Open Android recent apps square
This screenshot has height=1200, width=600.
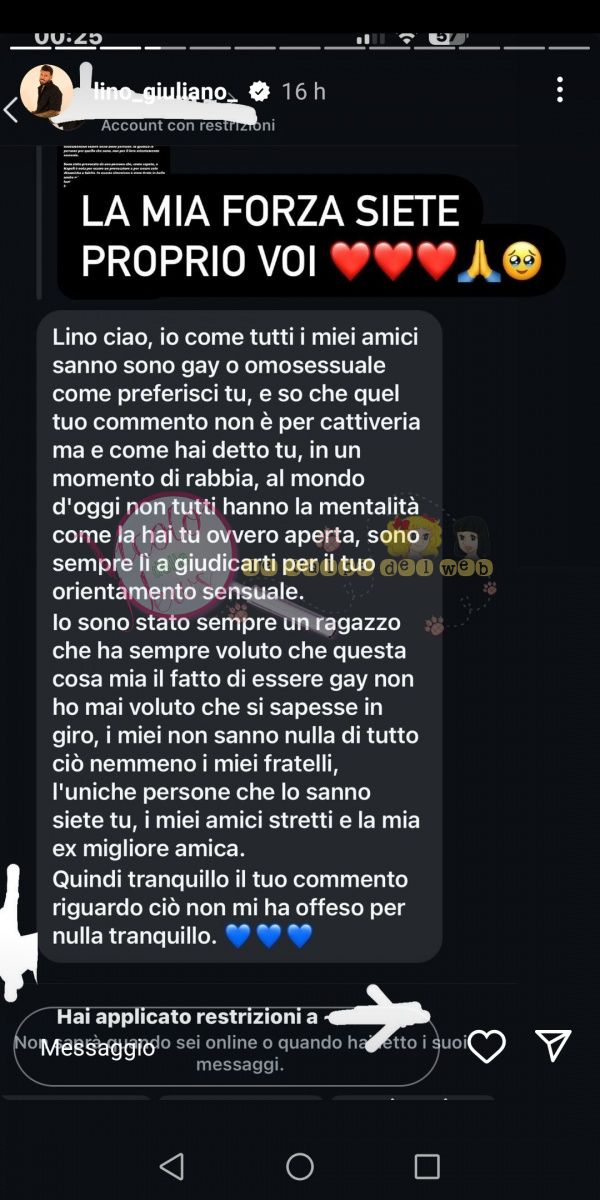pos(427,1166)
